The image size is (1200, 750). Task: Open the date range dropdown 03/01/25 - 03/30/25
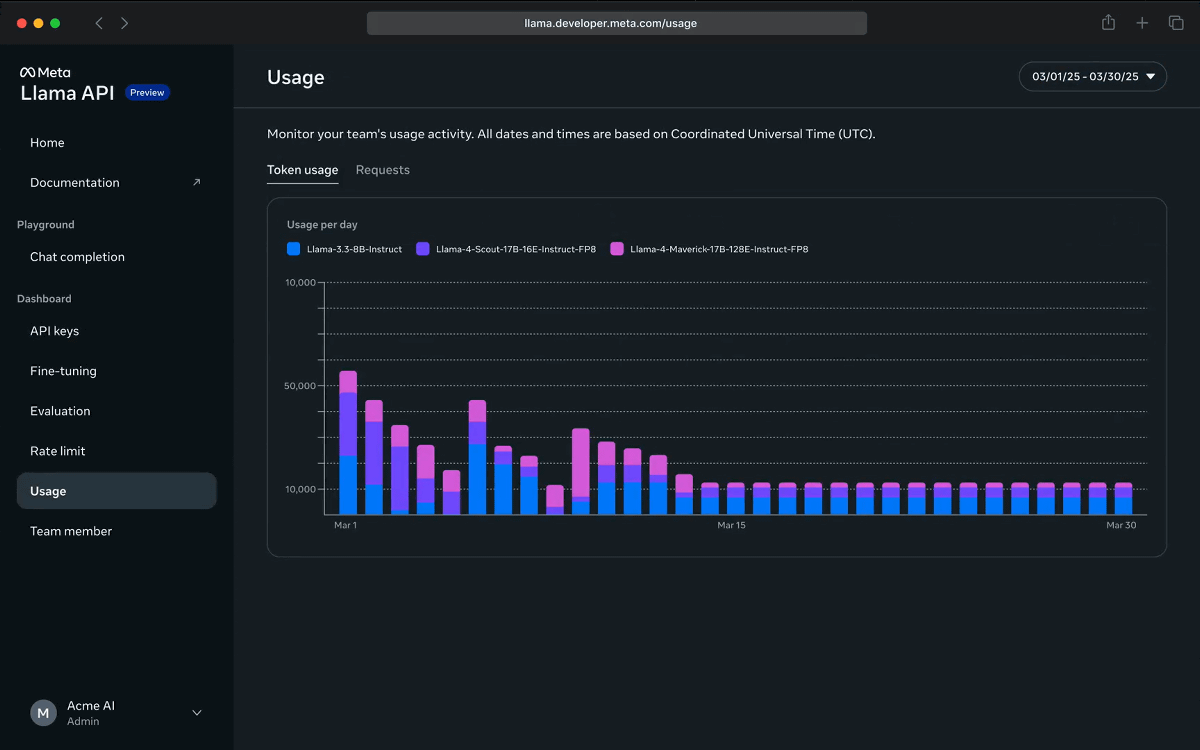coord(1093,77)
